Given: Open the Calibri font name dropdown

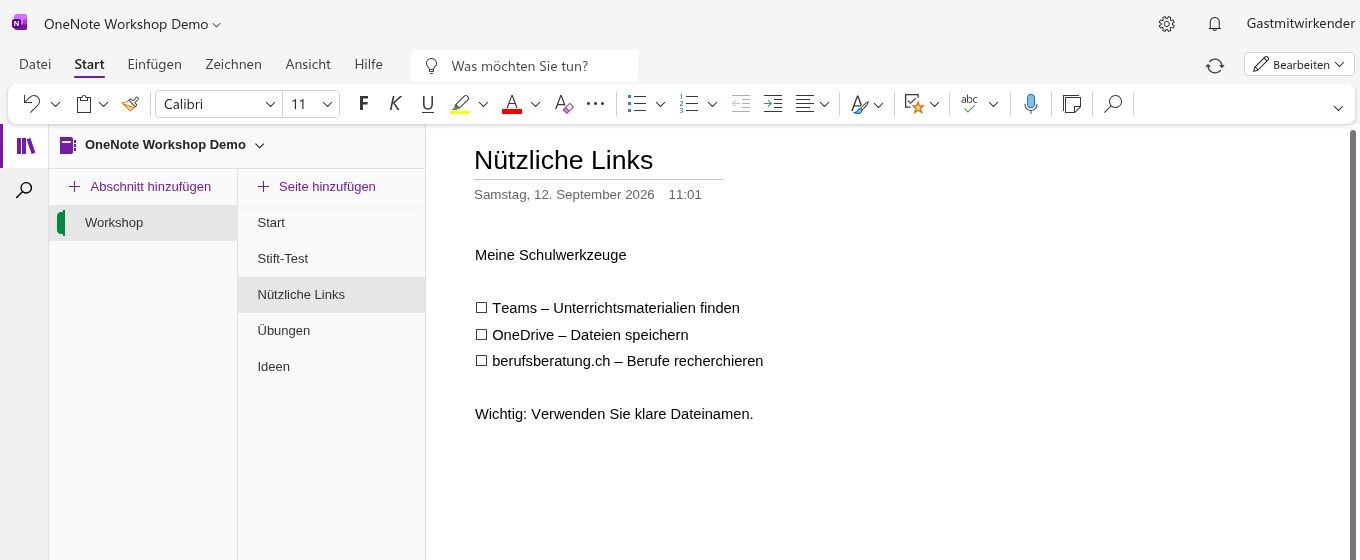Looking at the screenshot, I should click(x=219, y=104).
